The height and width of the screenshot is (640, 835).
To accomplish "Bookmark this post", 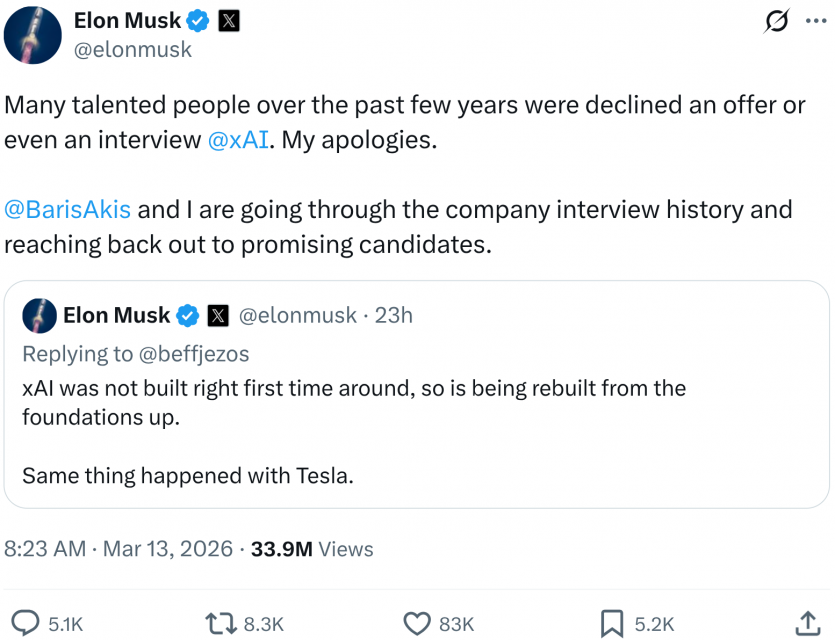I will click(611, 623).
